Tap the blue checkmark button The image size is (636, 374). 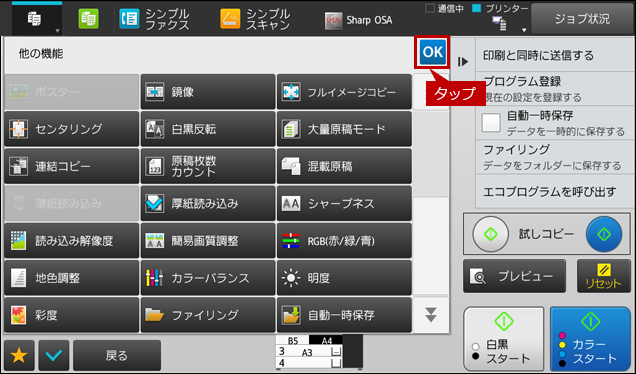coord(54,355)
